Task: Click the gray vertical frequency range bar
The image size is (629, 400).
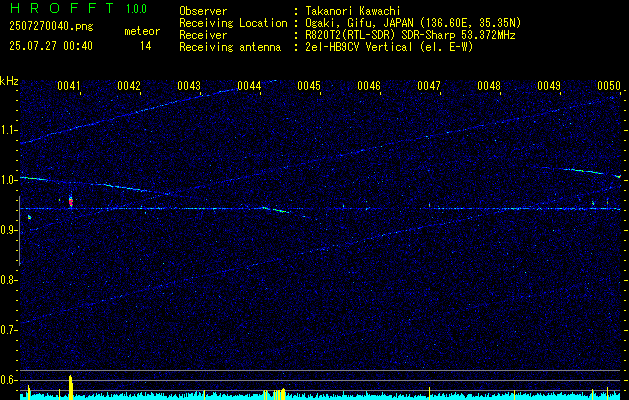Action: [x=19, y=231]
